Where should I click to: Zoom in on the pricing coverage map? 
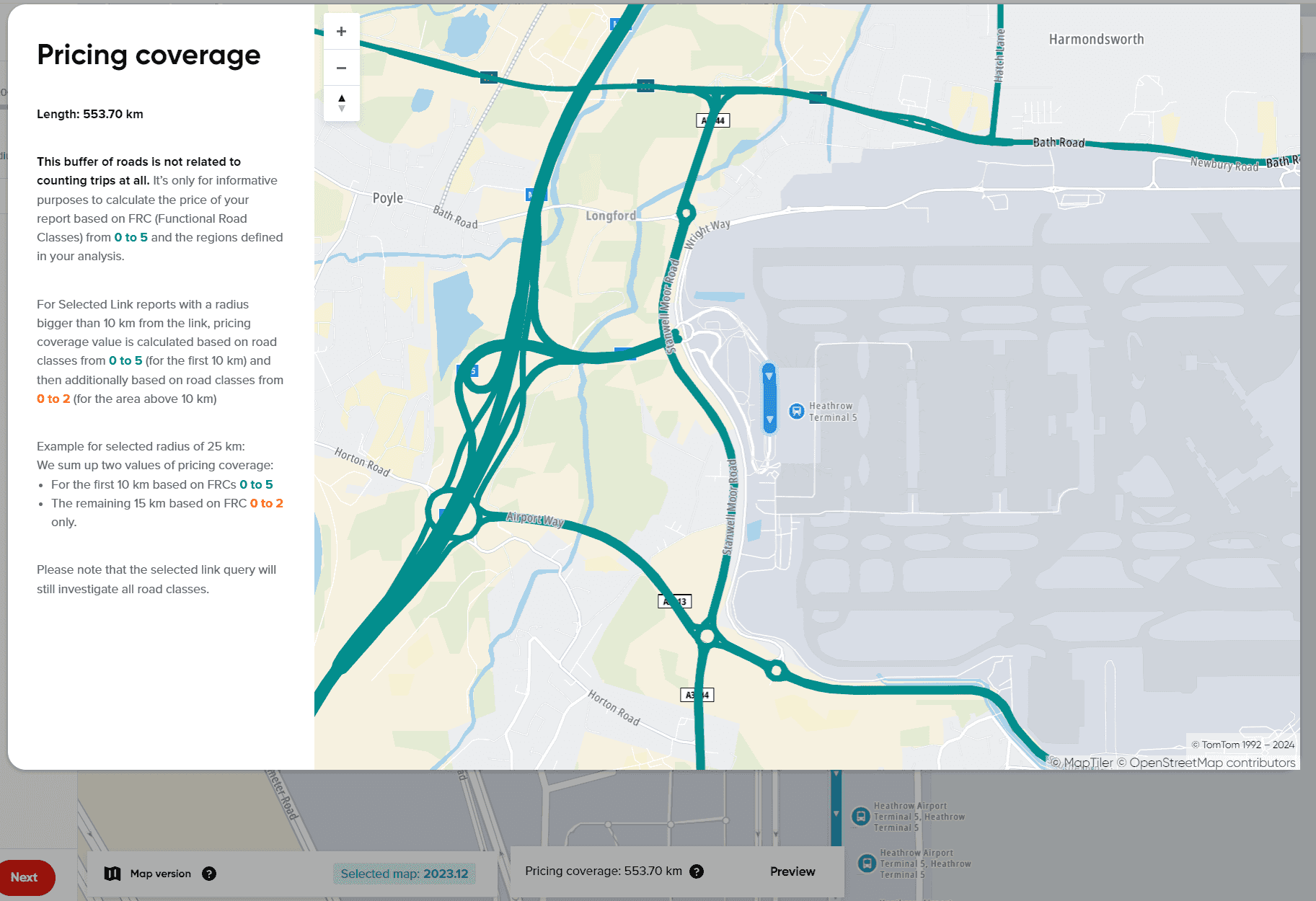coord(342,32)
